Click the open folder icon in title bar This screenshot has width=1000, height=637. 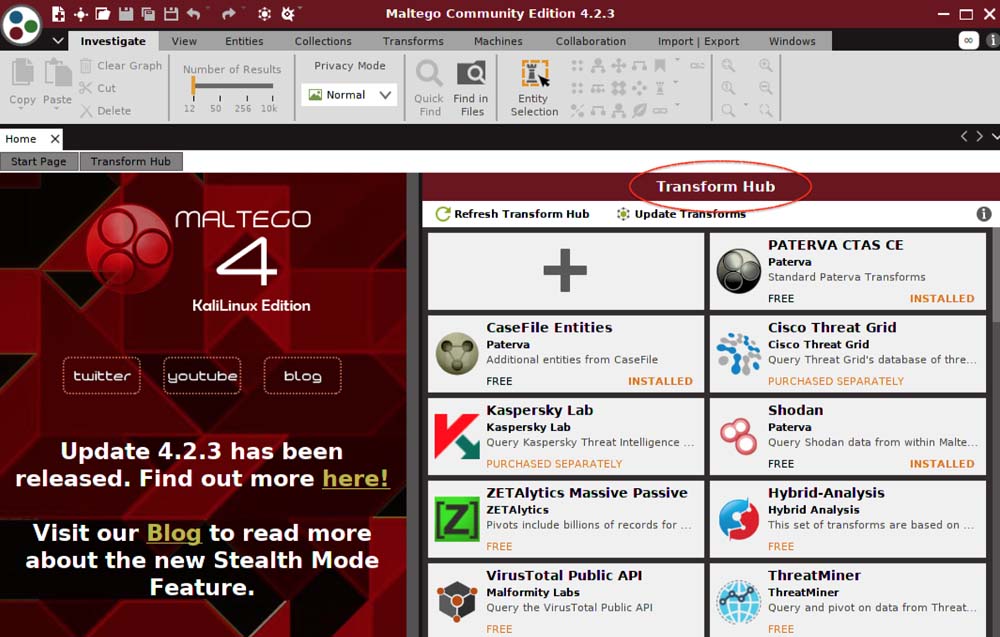tap(103, 14)
